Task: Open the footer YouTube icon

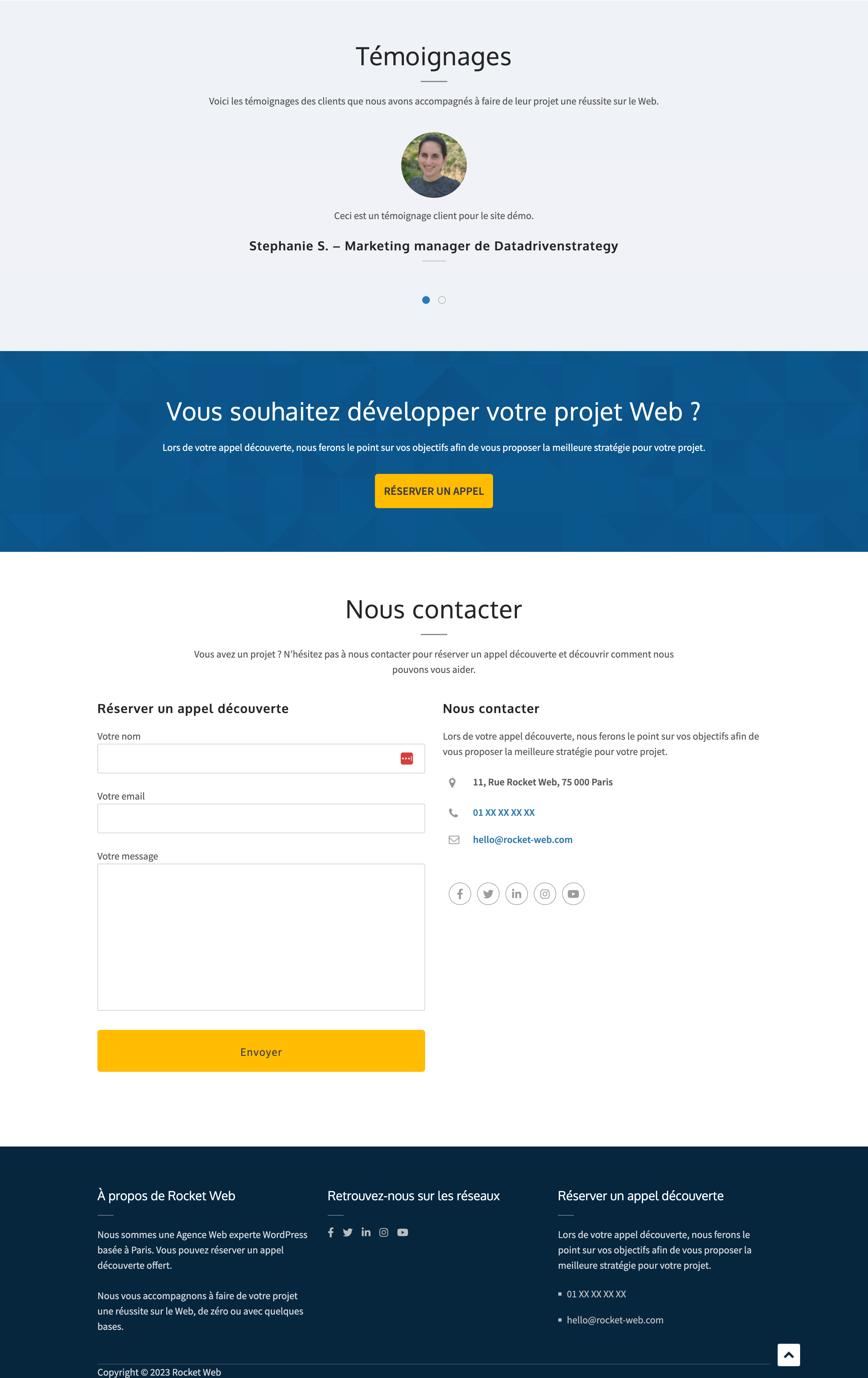Action: tap(403, 1232)
